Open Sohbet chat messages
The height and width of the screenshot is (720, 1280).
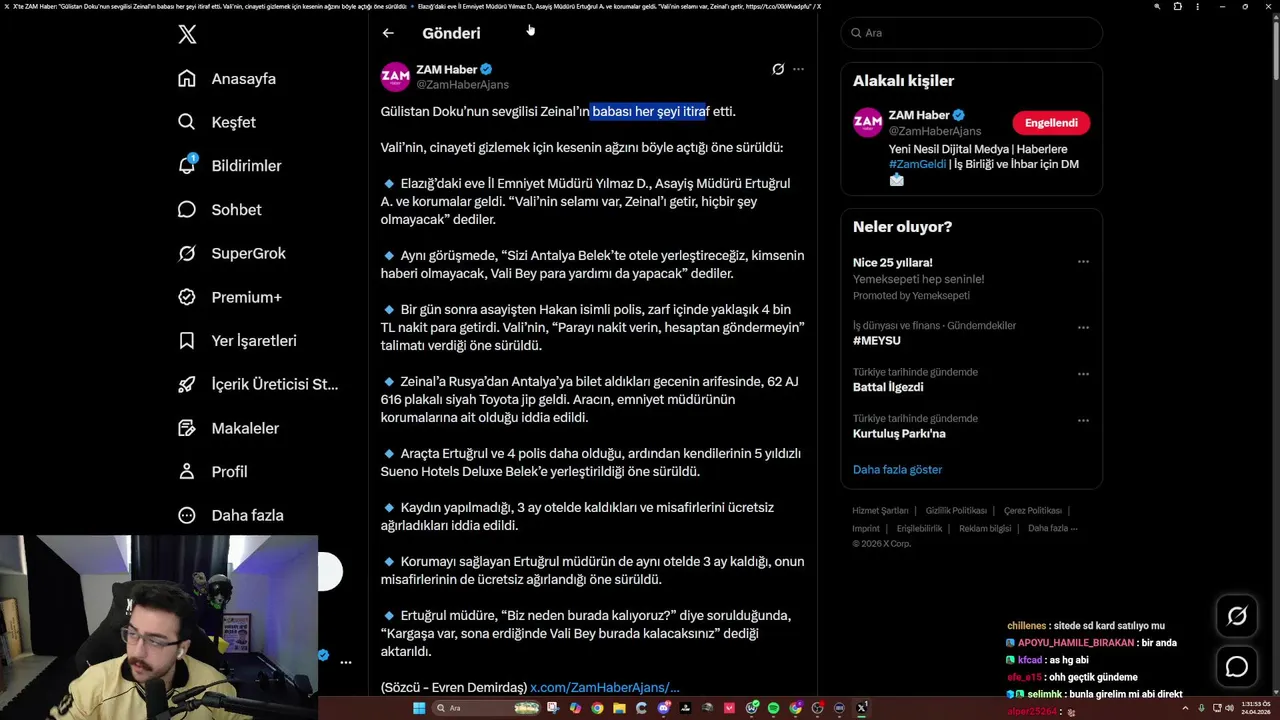click(x=219, y=210)
